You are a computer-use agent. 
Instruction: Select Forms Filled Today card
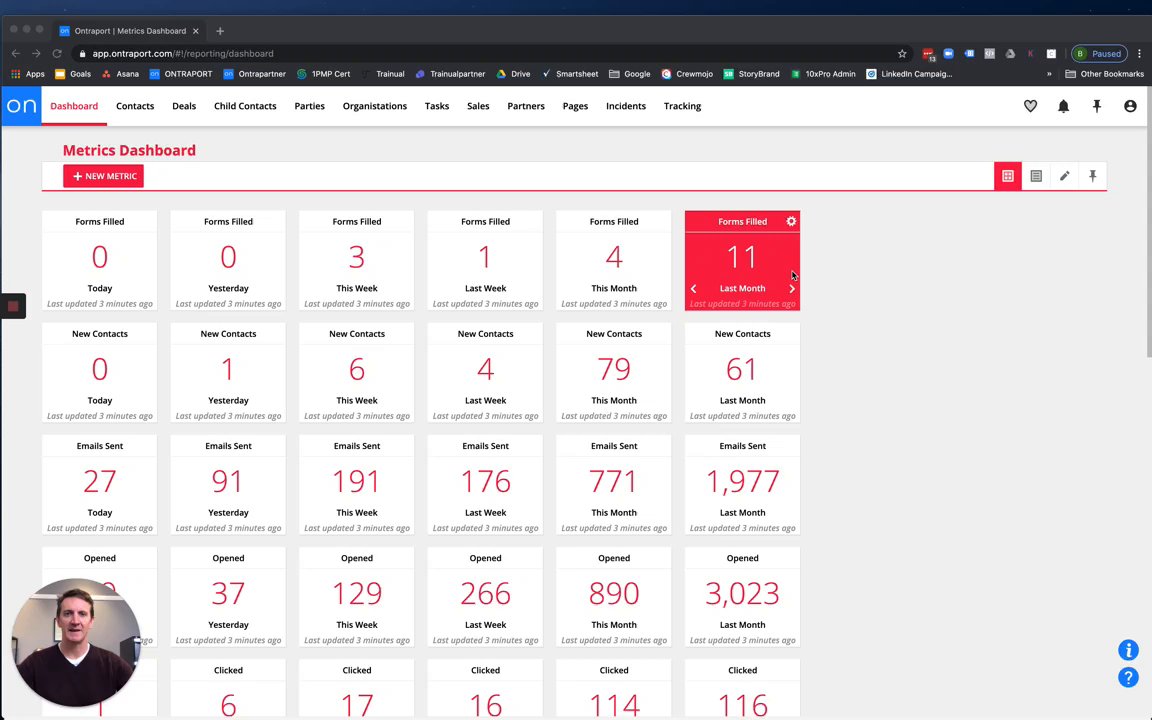[x=99, y=261]
